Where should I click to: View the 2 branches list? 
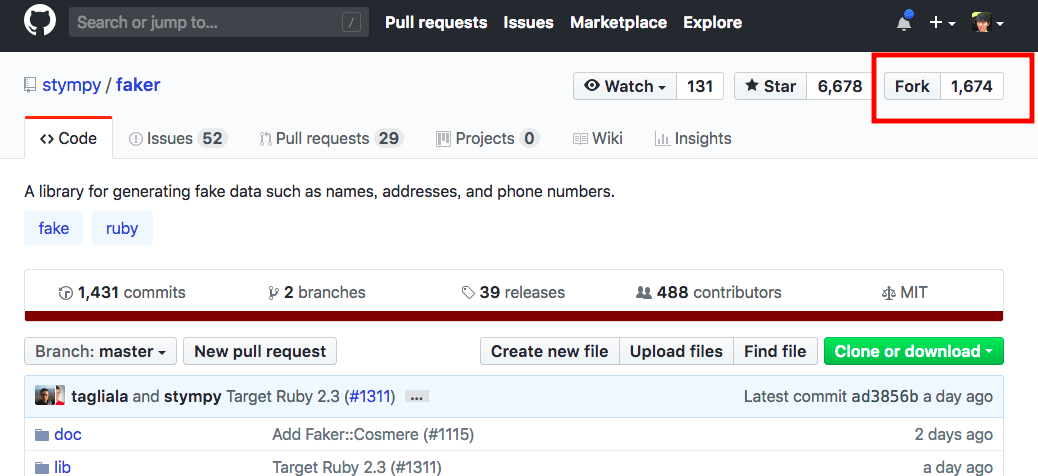(316, 292)
